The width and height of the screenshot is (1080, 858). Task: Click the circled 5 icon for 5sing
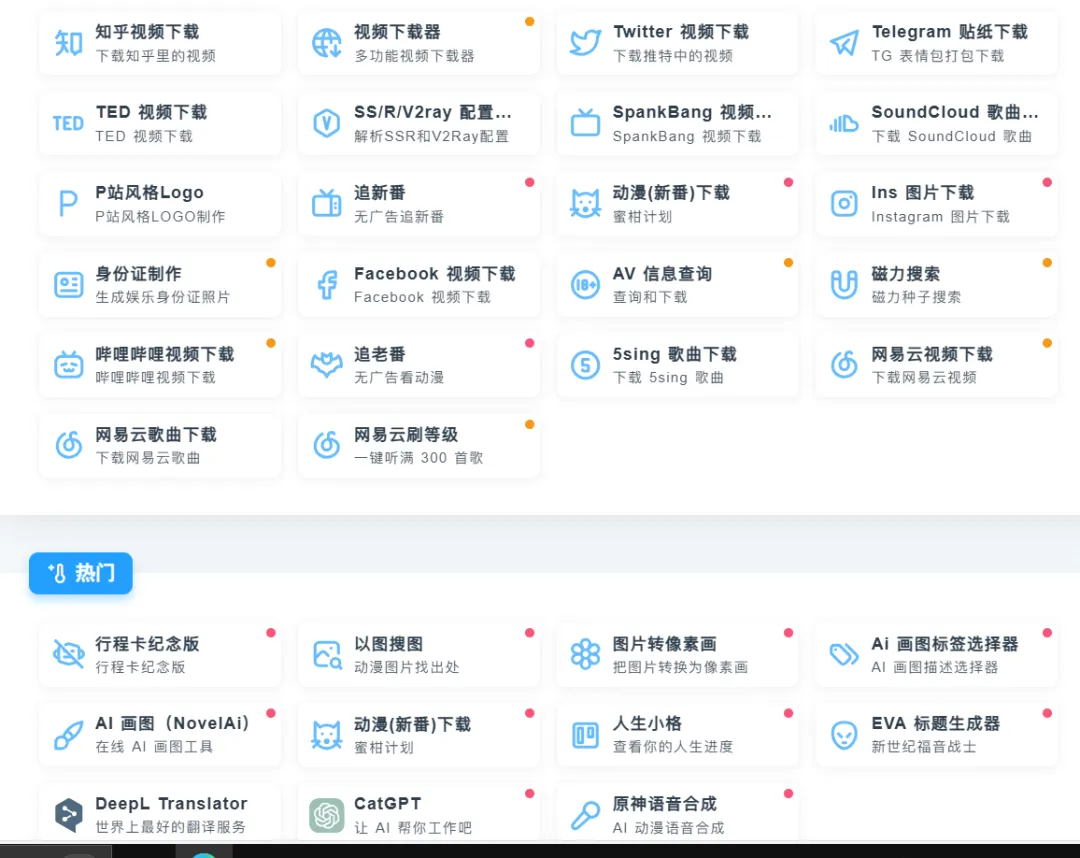tap(585, 365)
